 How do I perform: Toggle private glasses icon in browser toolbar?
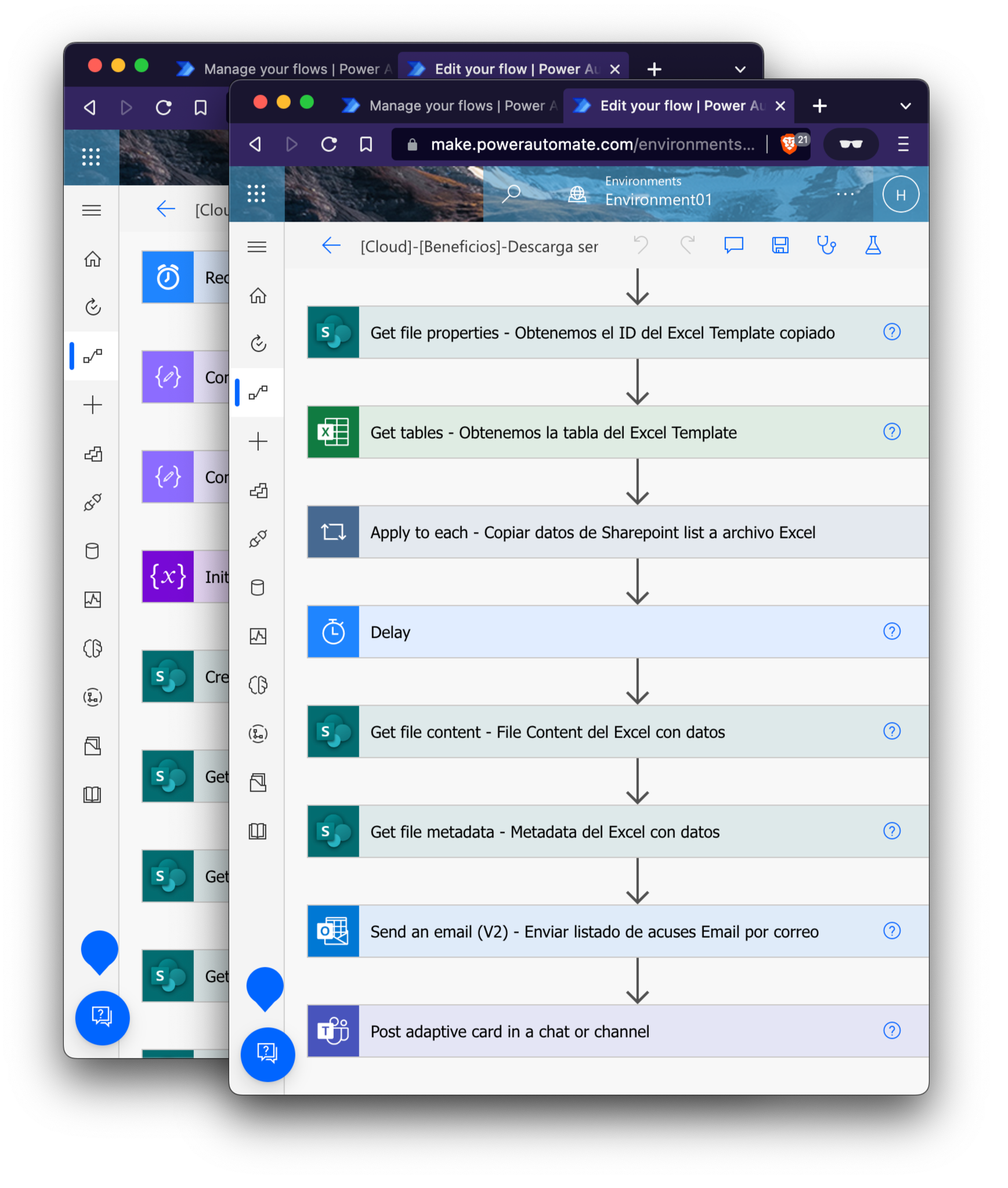[851, 144]
